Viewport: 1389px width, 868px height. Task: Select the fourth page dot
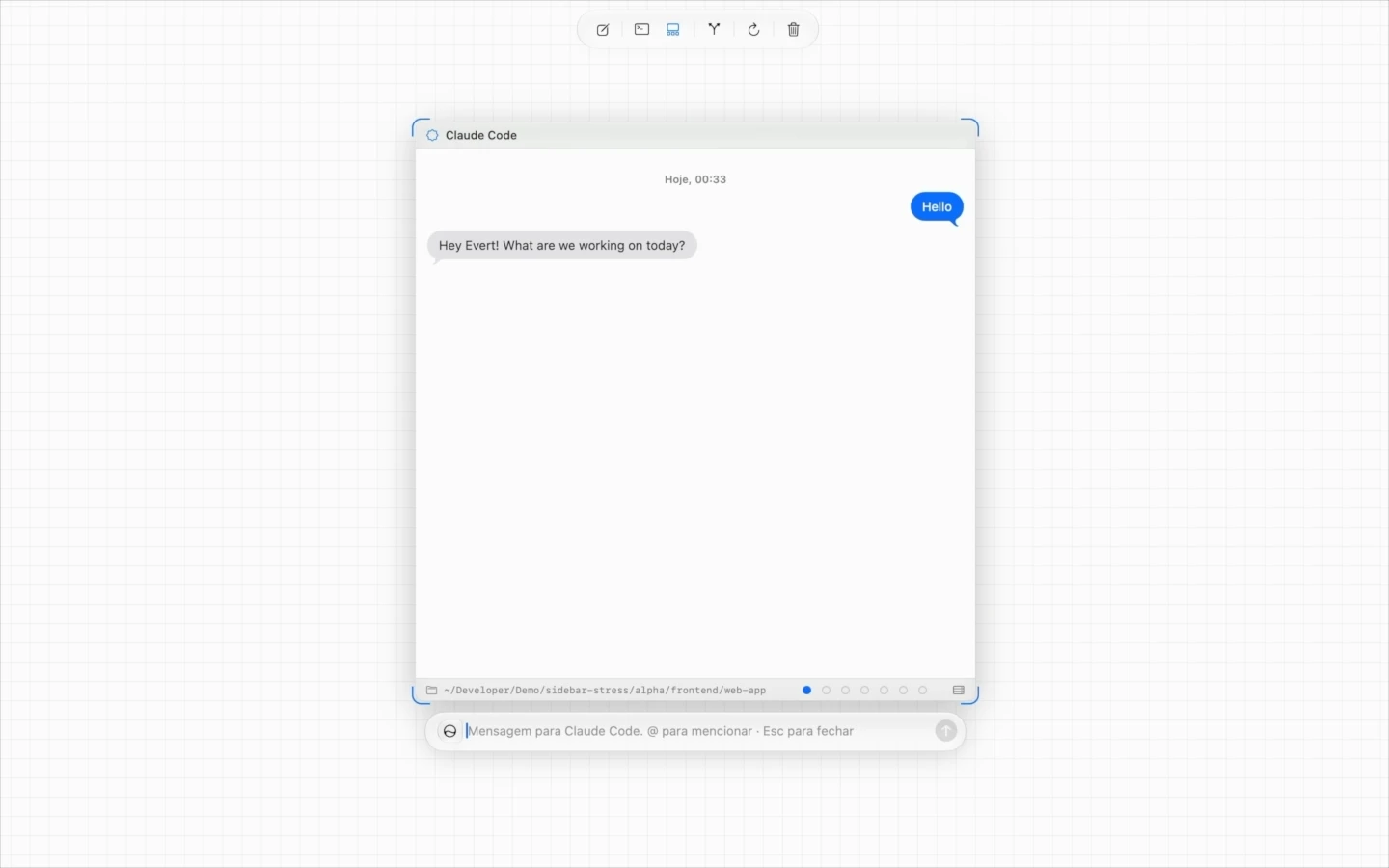pyautogui.click(x=865, y=691)
